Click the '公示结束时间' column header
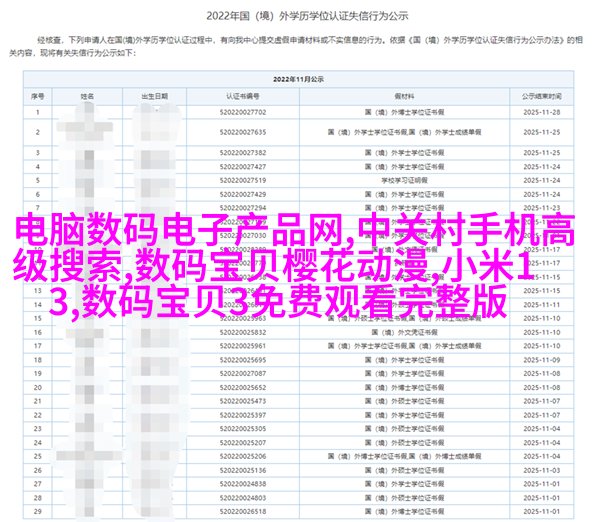Screen dimensions: 600x522 click(541, 96)
